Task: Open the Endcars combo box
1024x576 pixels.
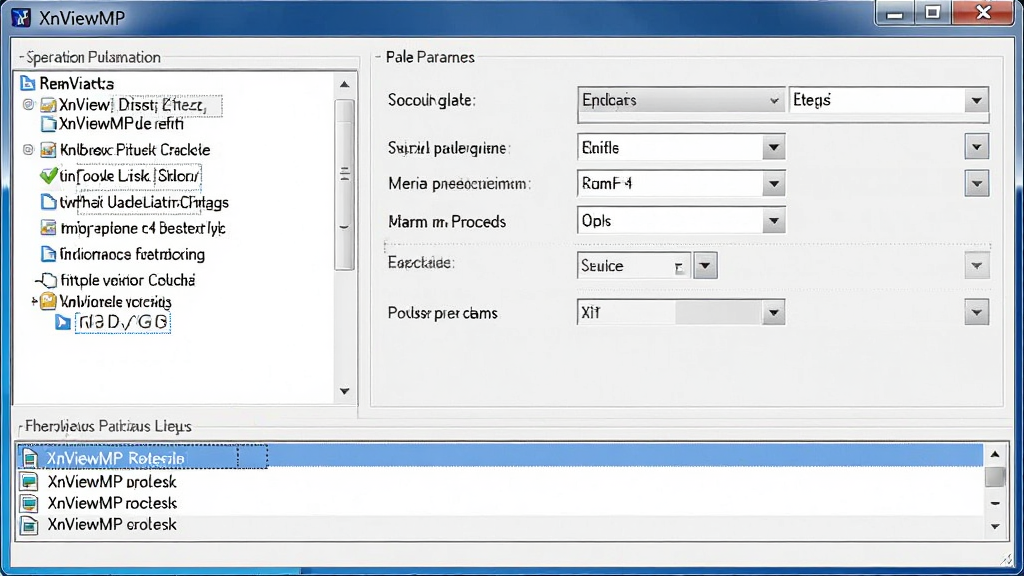Action: [680, 101]
